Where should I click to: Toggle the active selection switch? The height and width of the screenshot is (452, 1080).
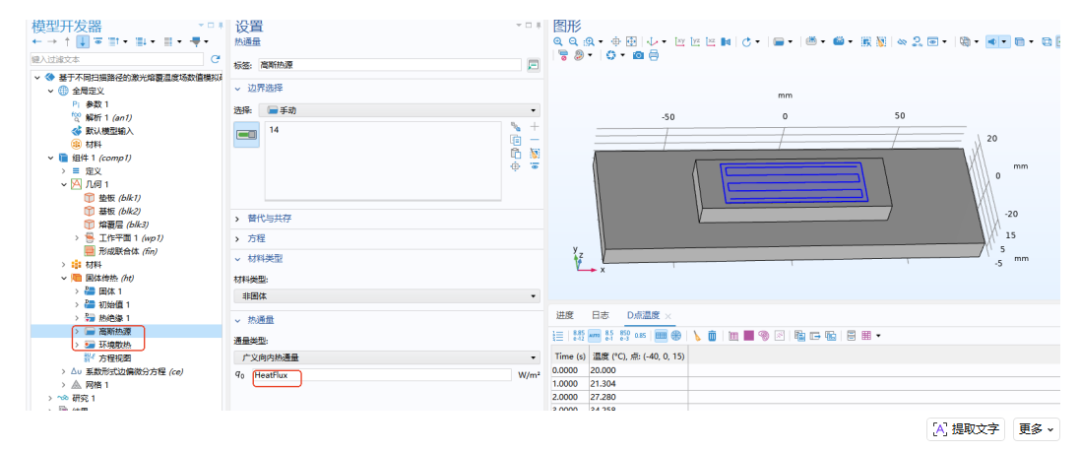point(247,135)
